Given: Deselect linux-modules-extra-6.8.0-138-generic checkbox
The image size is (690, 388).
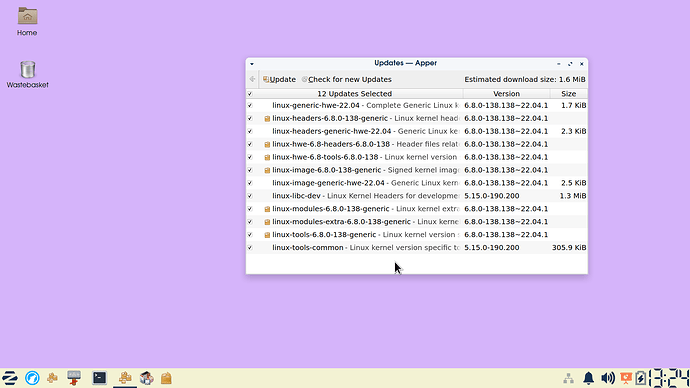Looking at the screenshot, I should pos(250,222).
